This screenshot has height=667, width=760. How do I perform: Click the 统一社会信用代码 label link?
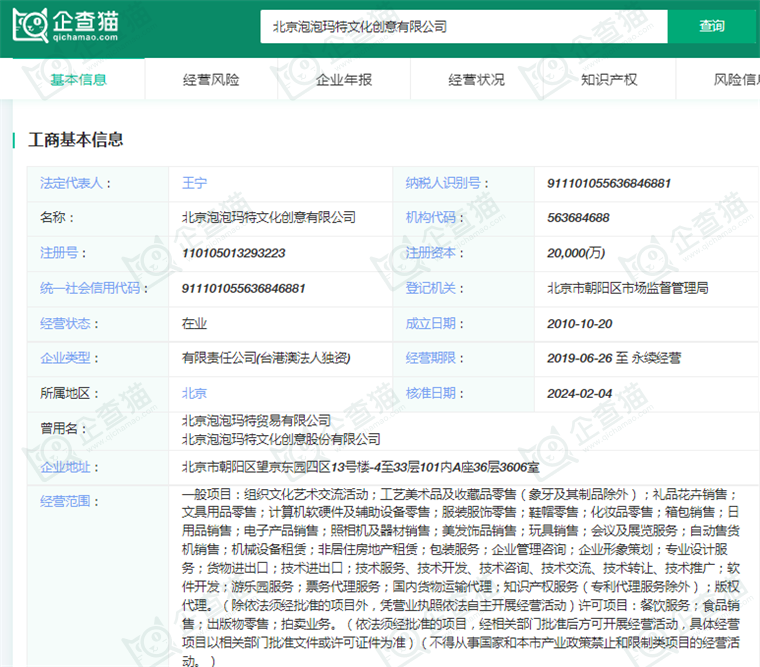90,288
